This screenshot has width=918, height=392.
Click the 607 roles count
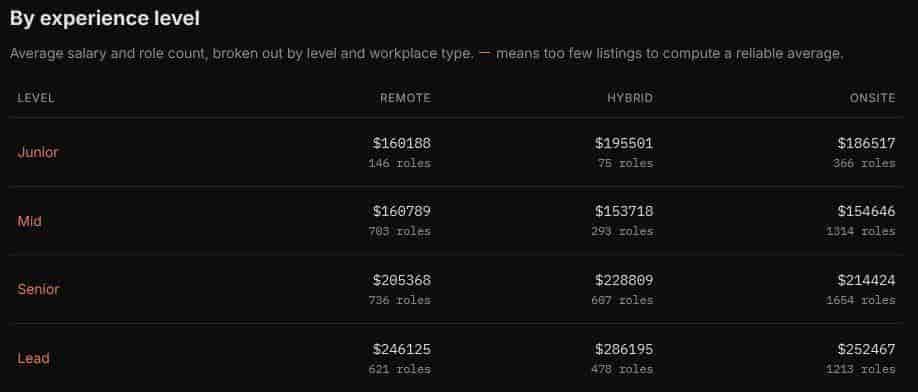pyautogui.click(x=622, y=300)
